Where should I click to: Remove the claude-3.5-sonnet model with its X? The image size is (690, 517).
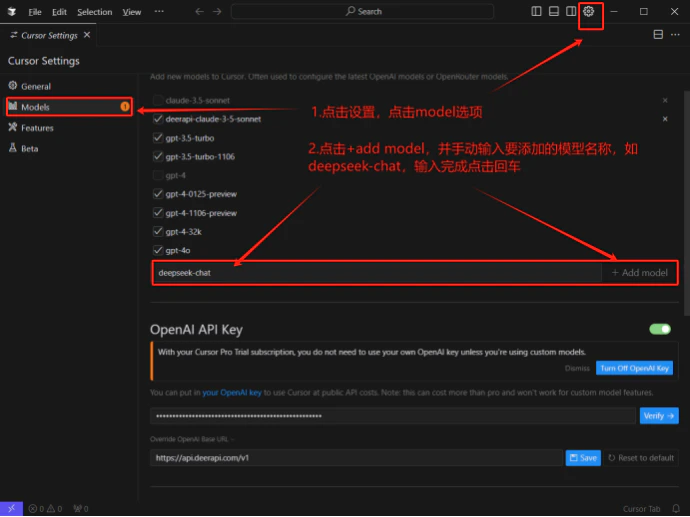[665, 100]
